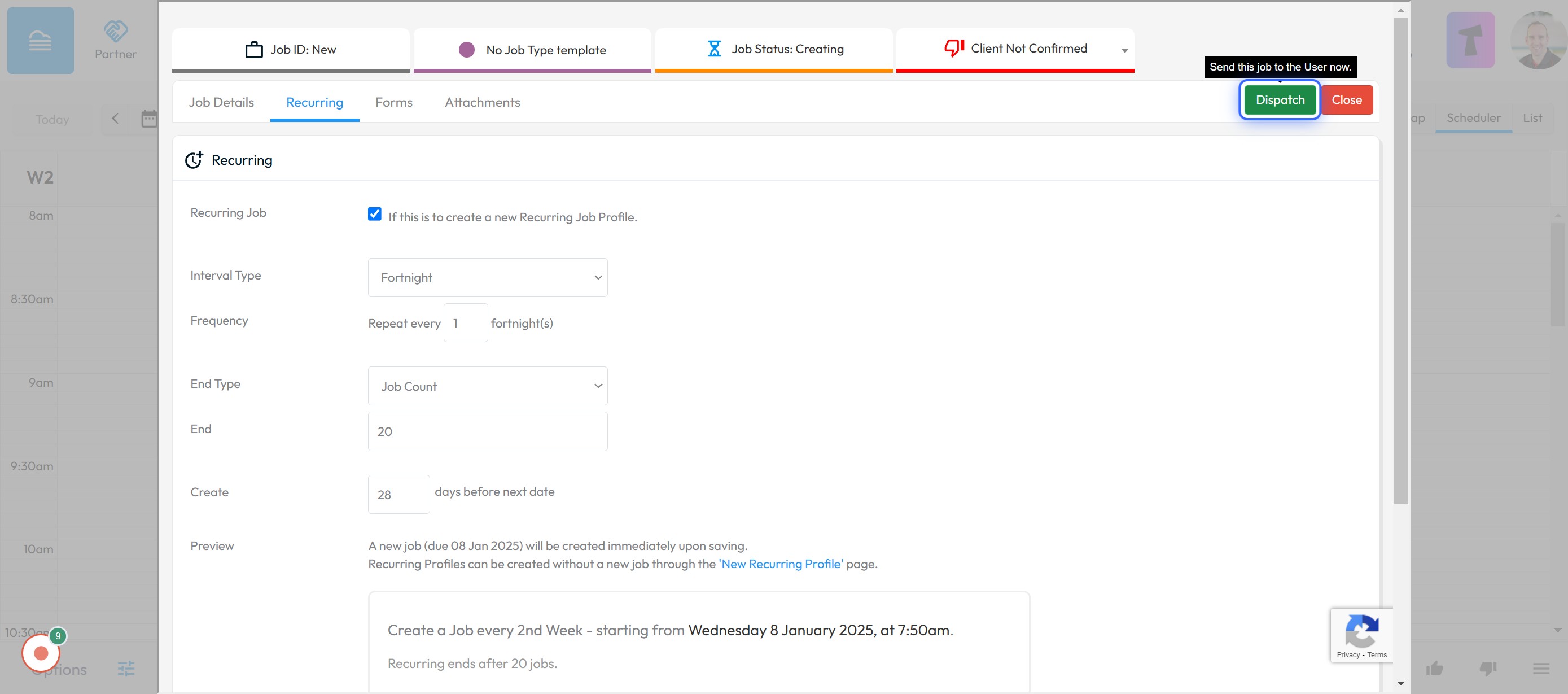This screenshot has width=1568, height=694.
Task: Click the options sliders icon at bottom left
Action: (x=126, y=669)
